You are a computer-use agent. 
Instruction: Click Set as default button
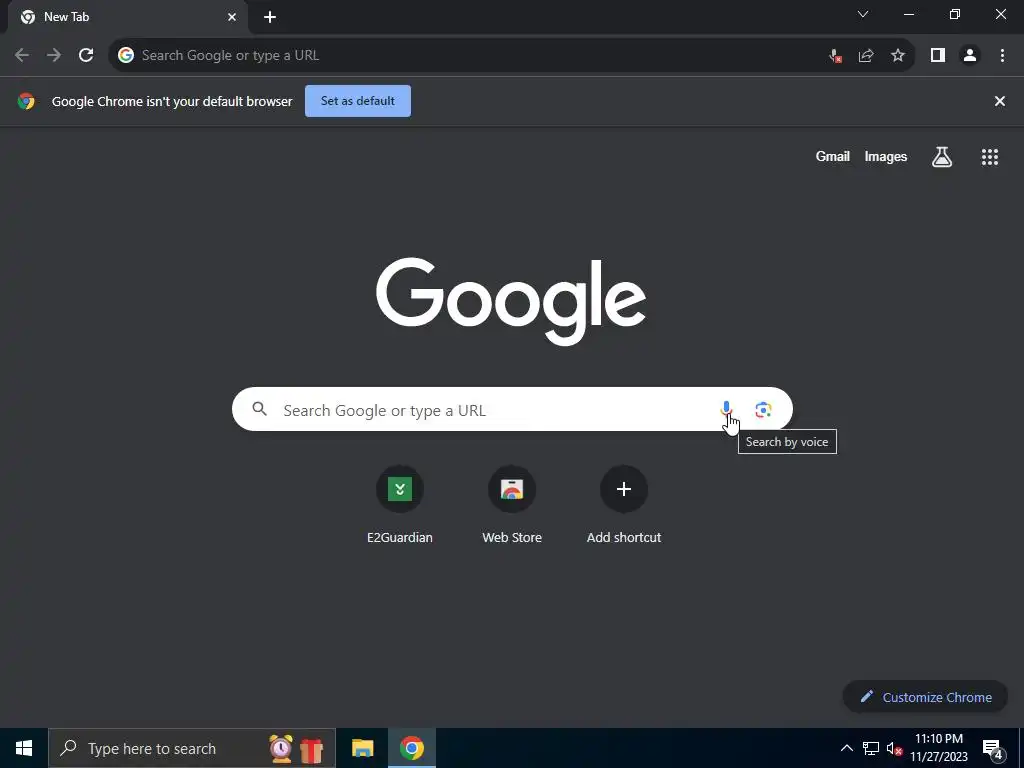pos(358,101)
